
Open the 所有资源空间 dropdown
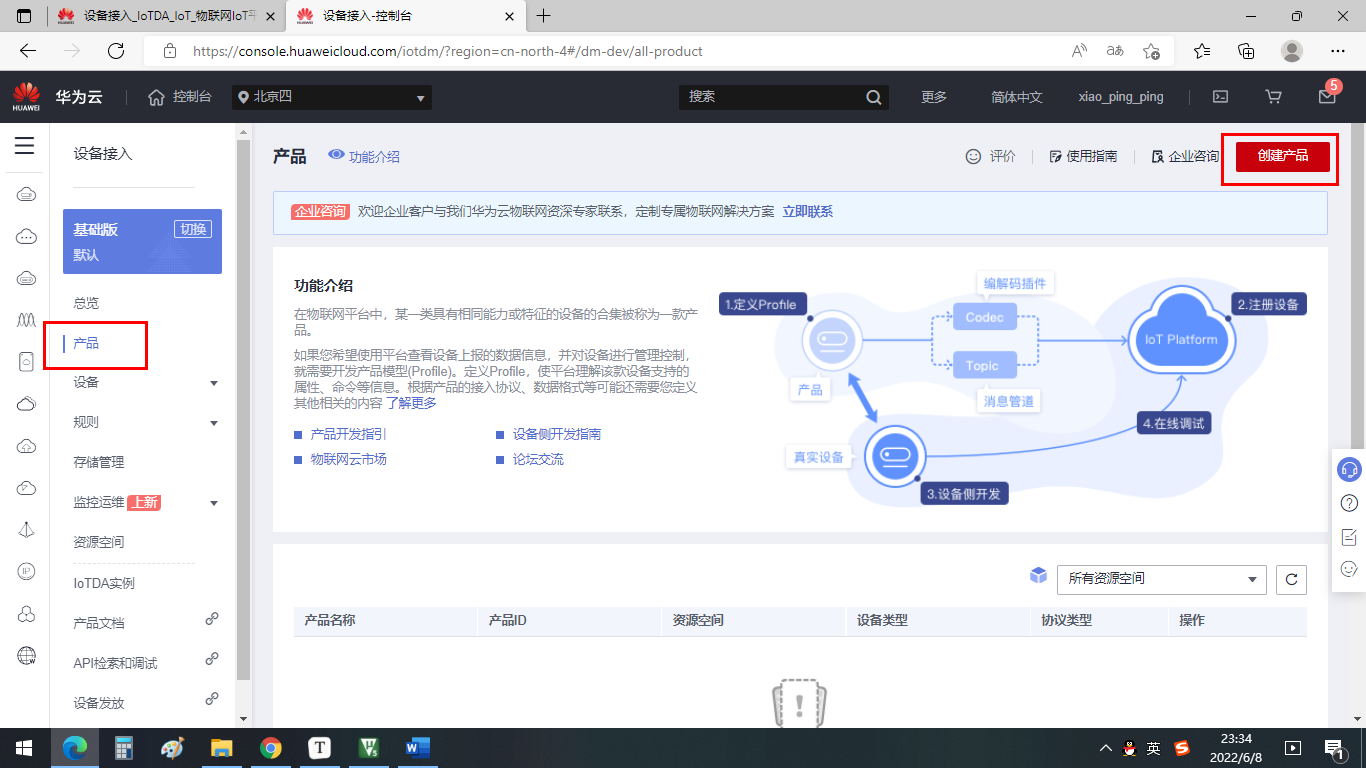coord(1161,579)
